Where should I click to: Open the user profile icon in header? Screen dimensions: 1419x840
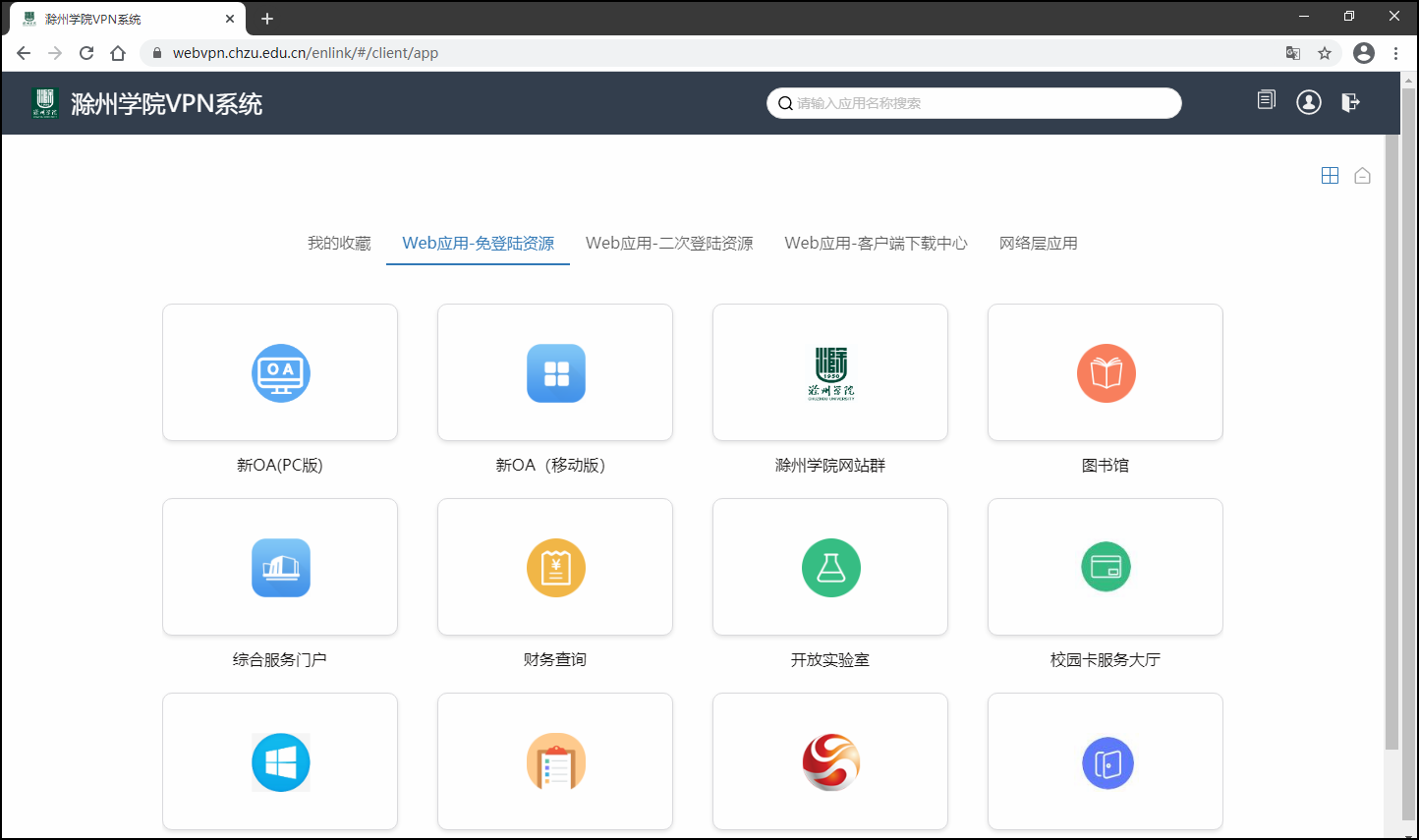1309,102
